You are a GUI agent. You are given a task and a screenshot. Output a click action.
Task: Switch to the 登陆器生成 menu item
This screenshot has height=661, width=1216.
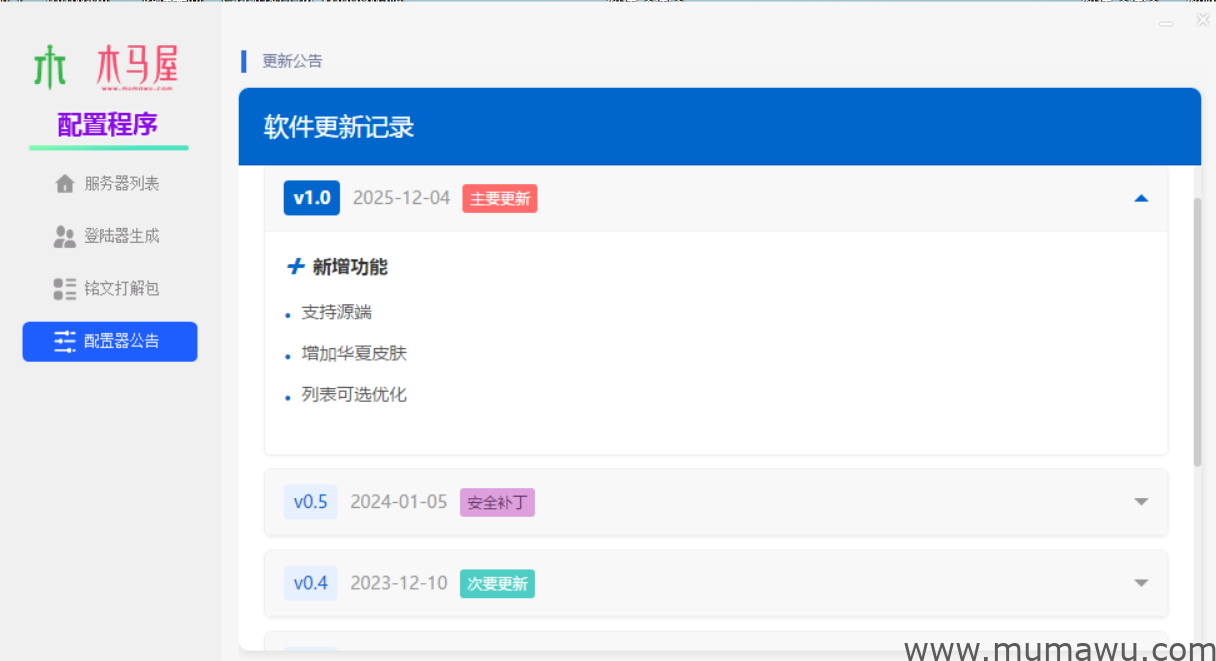[x=110, y=236]
